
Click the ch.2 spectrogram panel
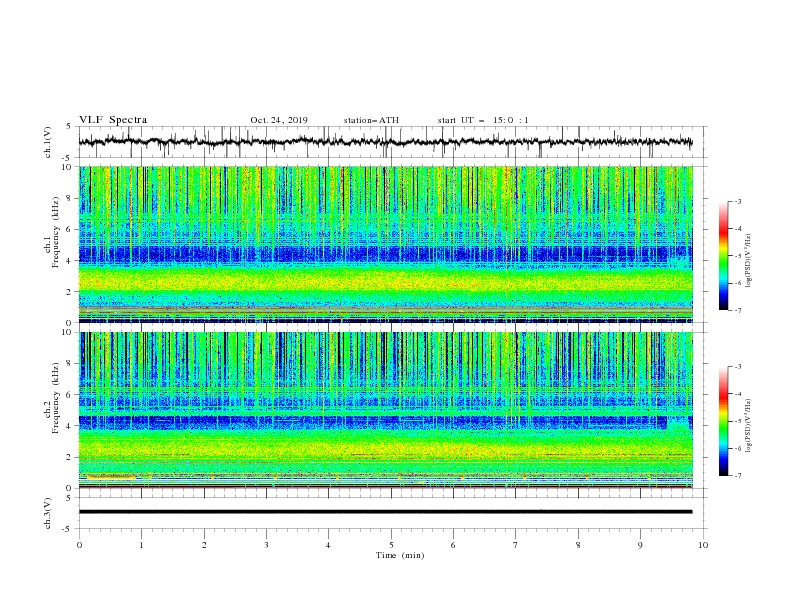click(x=385, y=410)
